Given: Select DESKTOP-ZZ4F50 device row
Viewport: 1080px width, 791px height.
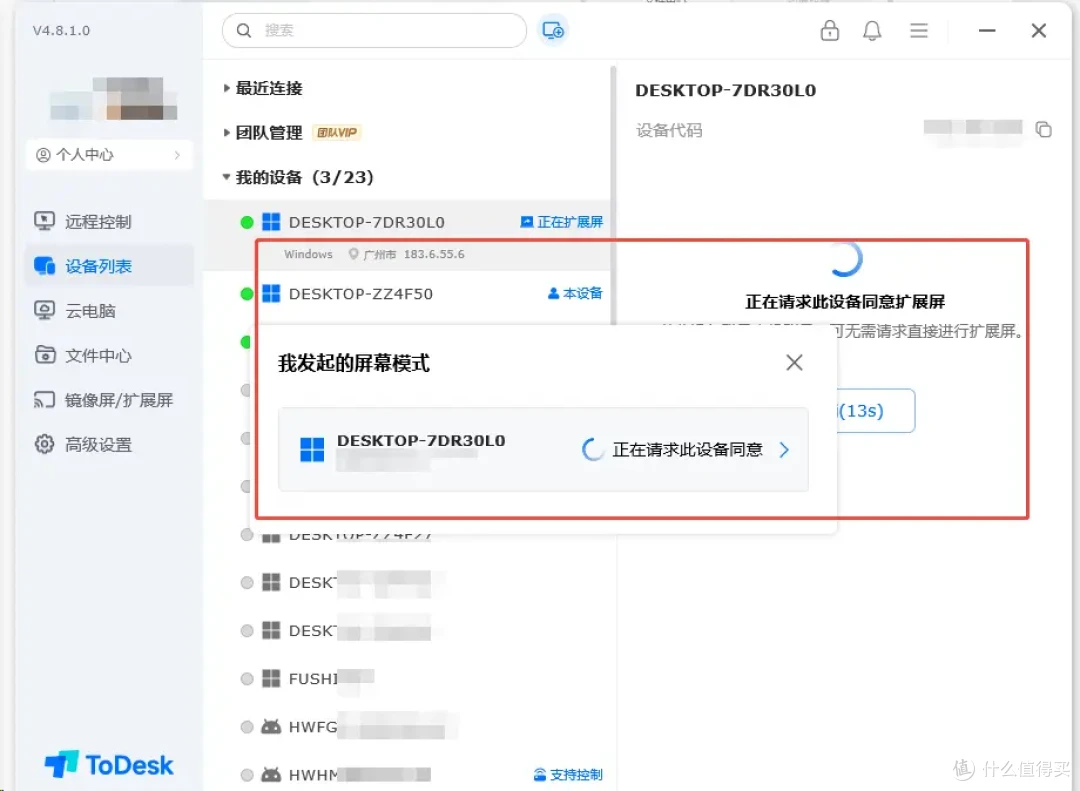Looking at the screenshot, I should pyautogui.click(x=406, y=294).
